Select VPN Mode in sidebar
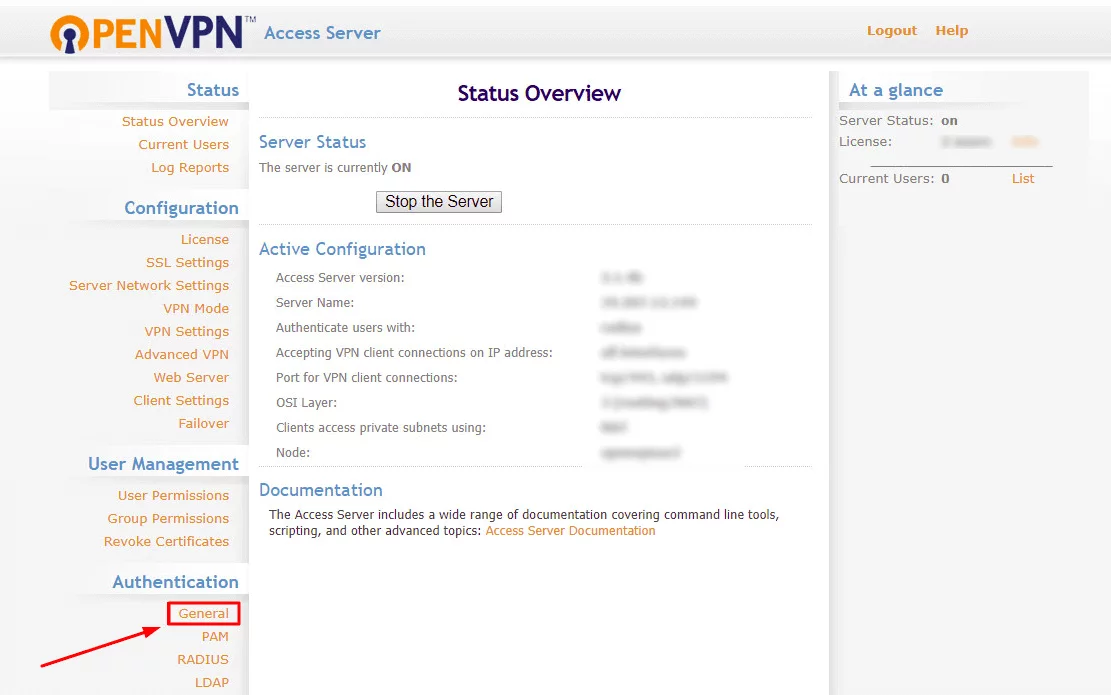Viewport: 1111px width, 695px height. (196, 309)
